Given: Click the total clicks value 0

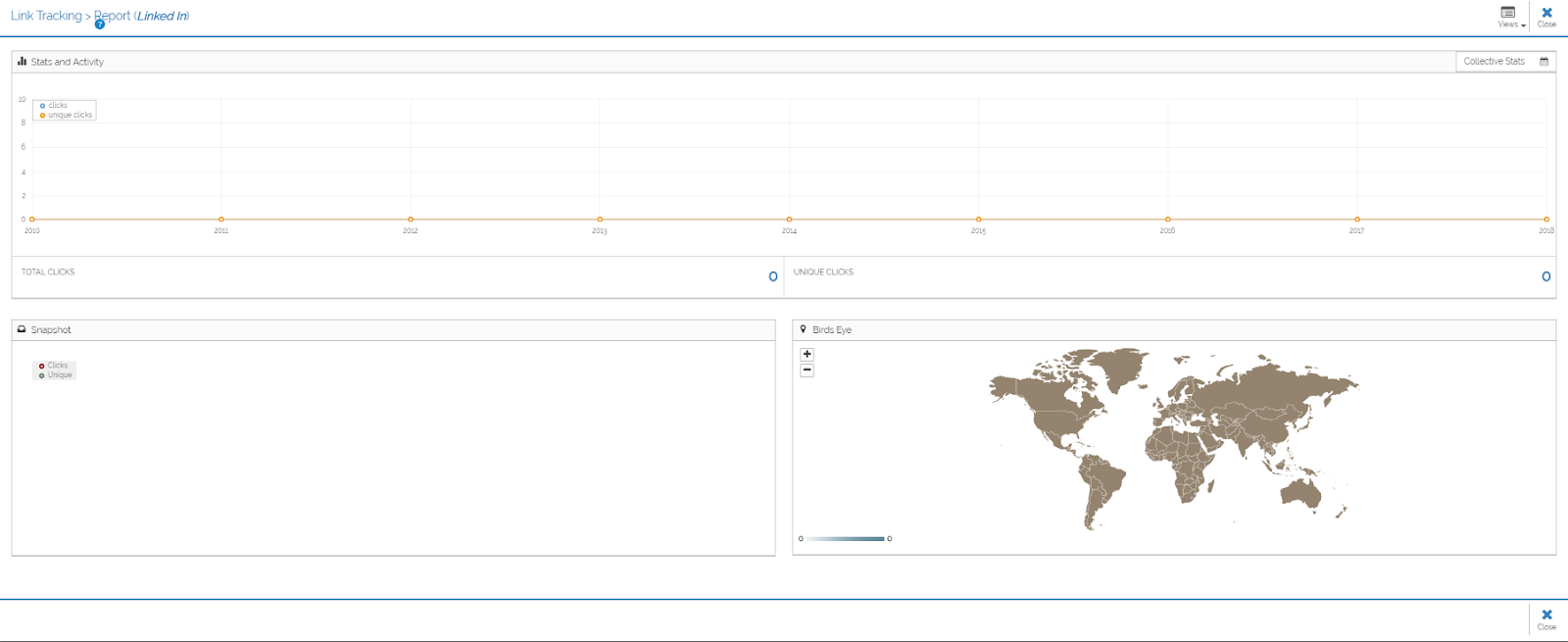Looking at the screenshot, I should [x=773, y=277].
